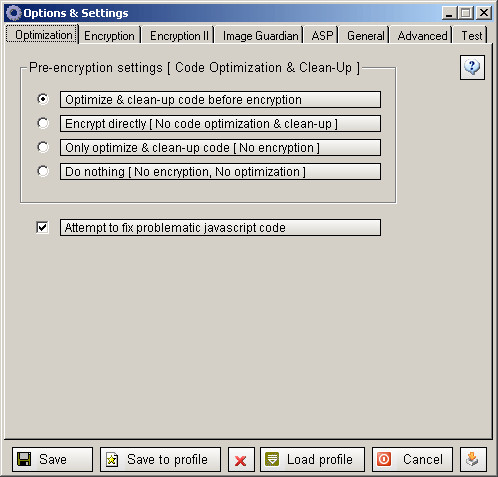Screen dimensions: 498x477
Task: Click the Load profile button
Action: coord(312,460)
